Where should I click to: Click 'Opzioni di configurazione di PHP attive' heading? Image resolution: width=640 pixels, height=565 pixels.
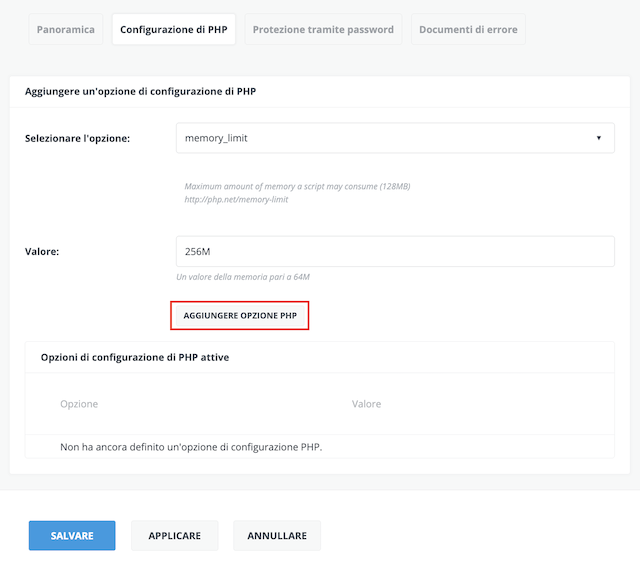click(x=135, y=358)
